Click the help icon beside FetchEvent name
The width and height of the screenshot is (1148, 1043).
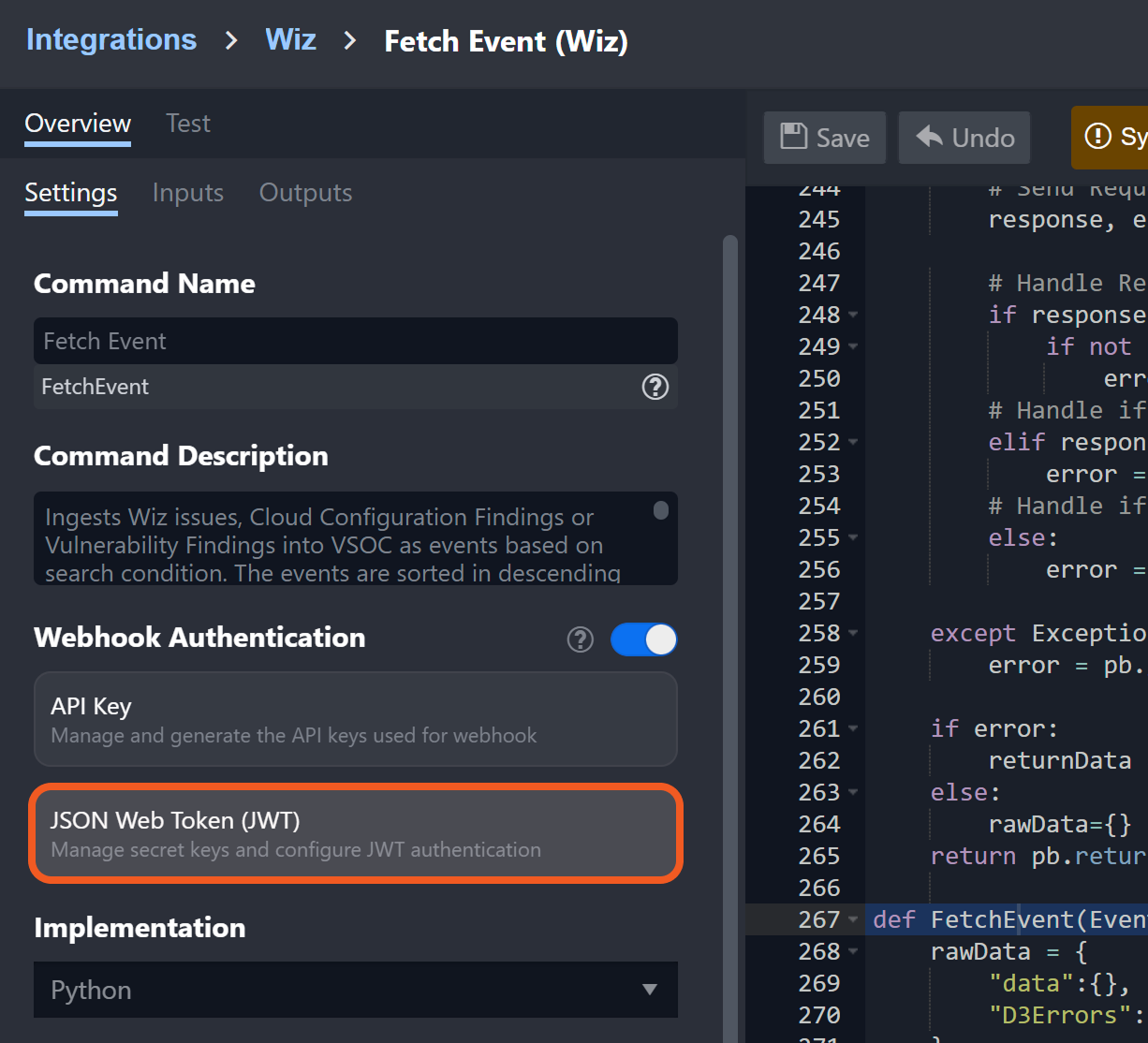tap(655, 387)
